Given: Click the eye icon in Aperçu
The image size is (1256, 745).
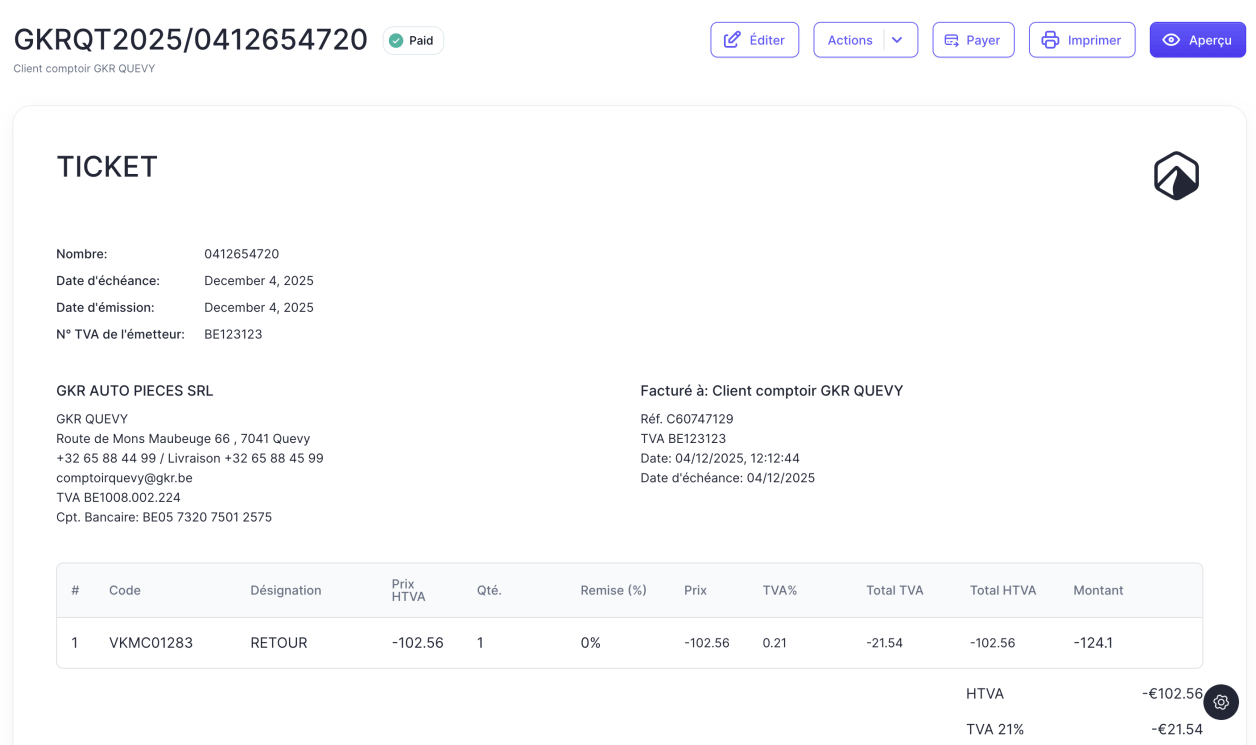Looking at the screenshot, I should [1171, 40].
